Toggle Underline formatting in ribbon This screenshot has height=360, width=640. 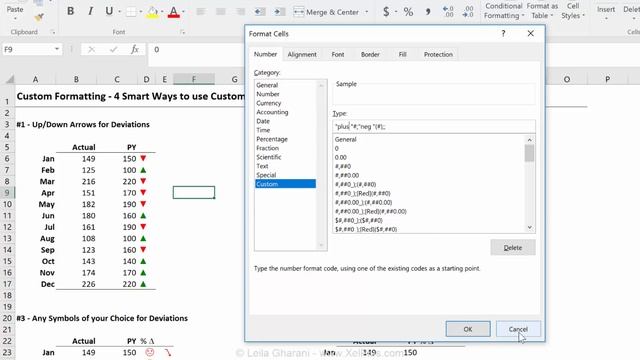coord(109,11)
